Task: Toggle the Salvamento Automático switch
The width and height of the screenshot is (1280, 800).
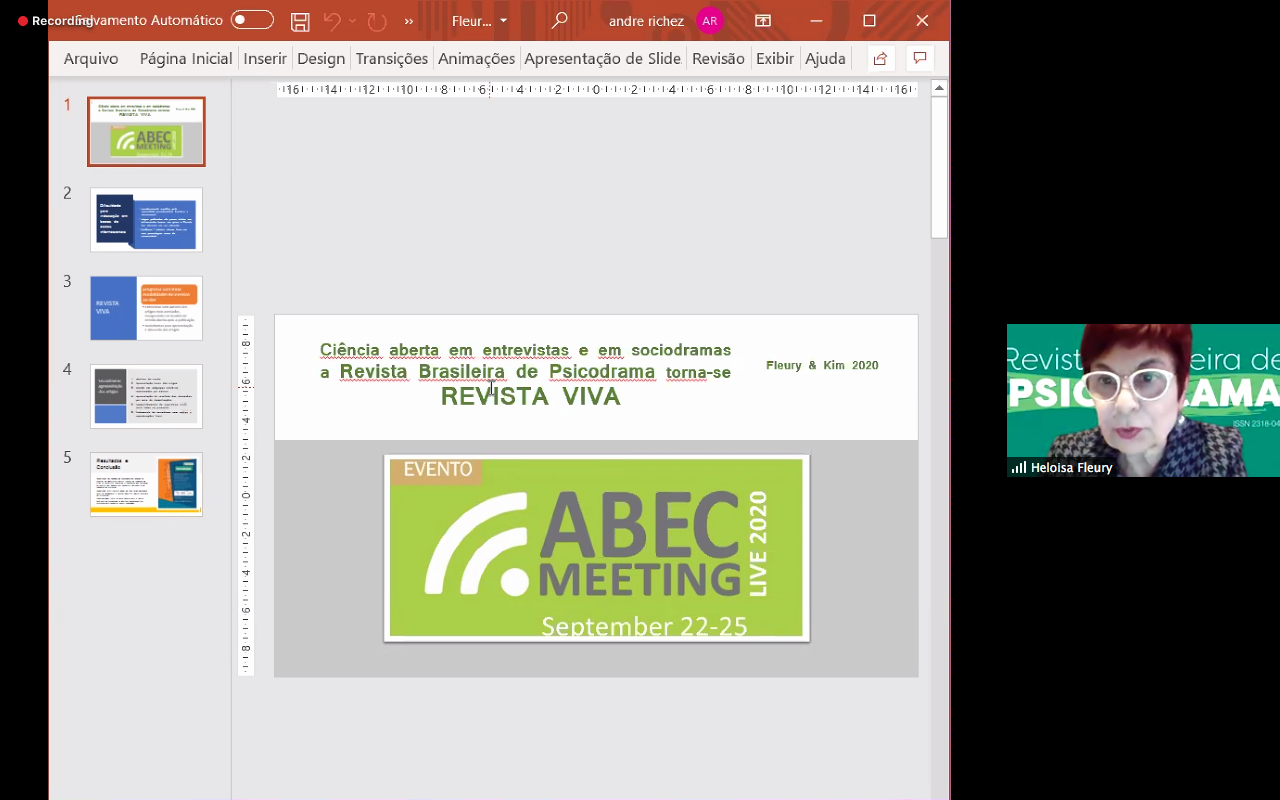Action: pos(252,20)
